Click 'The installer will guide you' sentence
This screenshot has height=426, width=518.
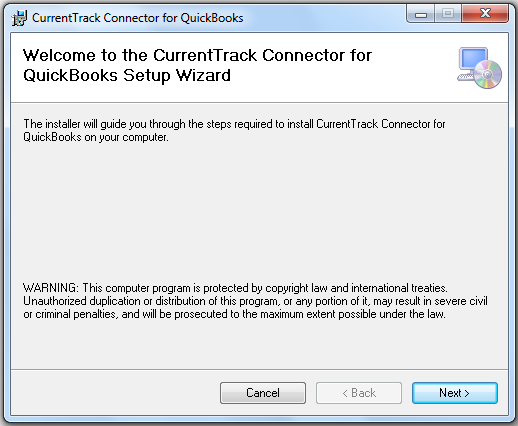click(x=234, y=124)
